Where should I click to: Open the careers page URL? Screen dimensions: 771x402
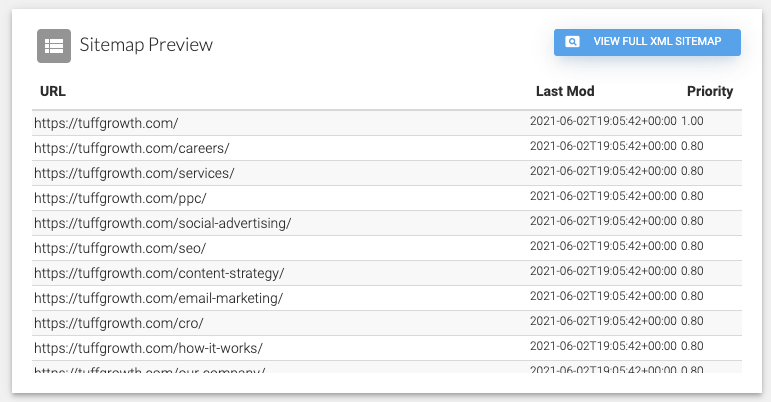(x=131, y=148)
